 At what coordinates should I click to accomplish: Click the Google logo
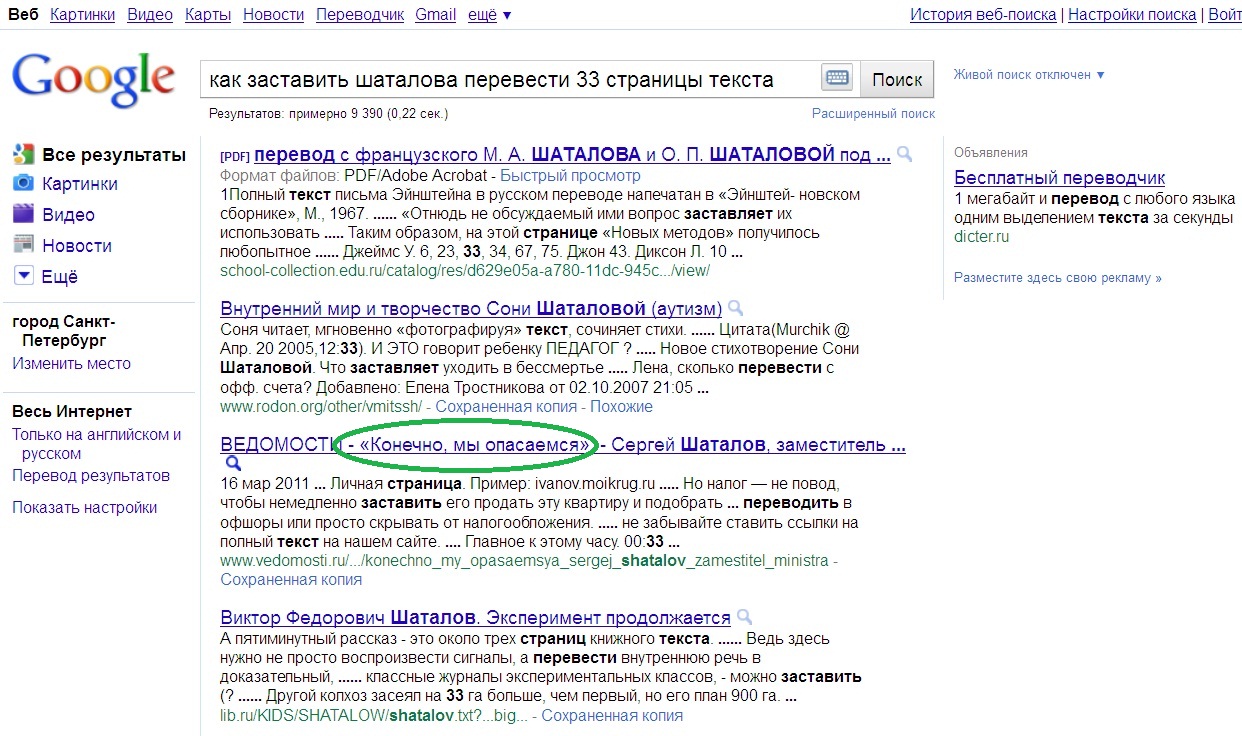coord(94,80)
